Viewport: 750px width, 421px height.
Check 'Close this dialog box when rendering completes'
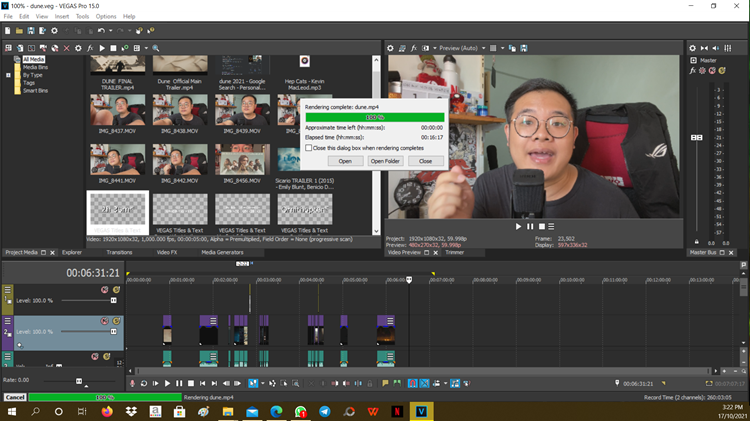tap(309, 148)
